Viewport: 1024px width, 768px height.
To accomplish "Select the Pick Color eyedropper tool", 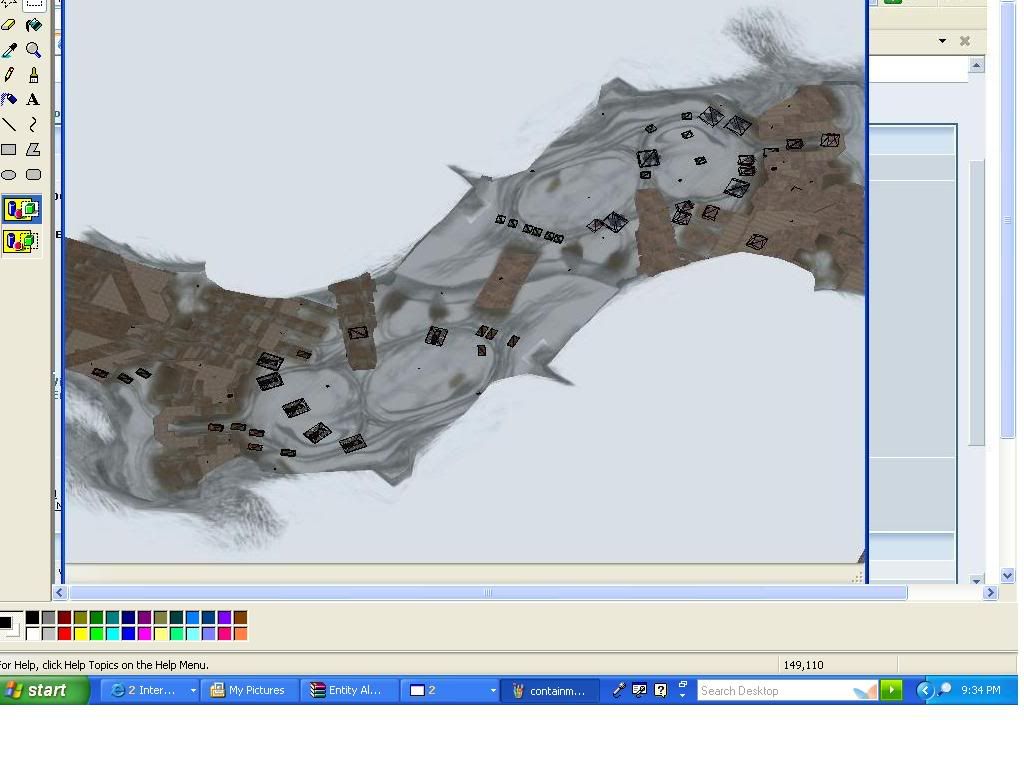I will 8,50.
